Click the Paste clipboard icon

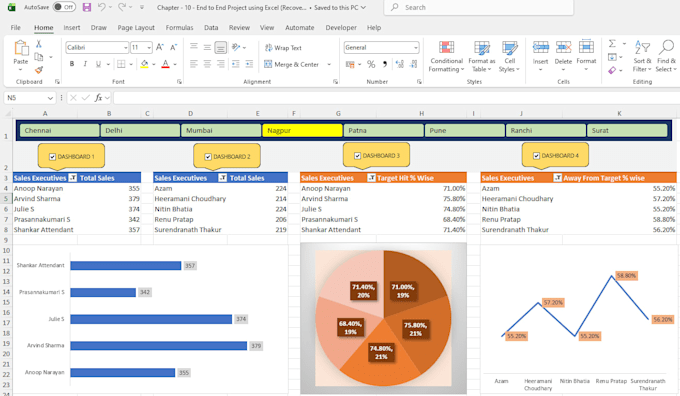pyautogui.click(x=21, y=48)
